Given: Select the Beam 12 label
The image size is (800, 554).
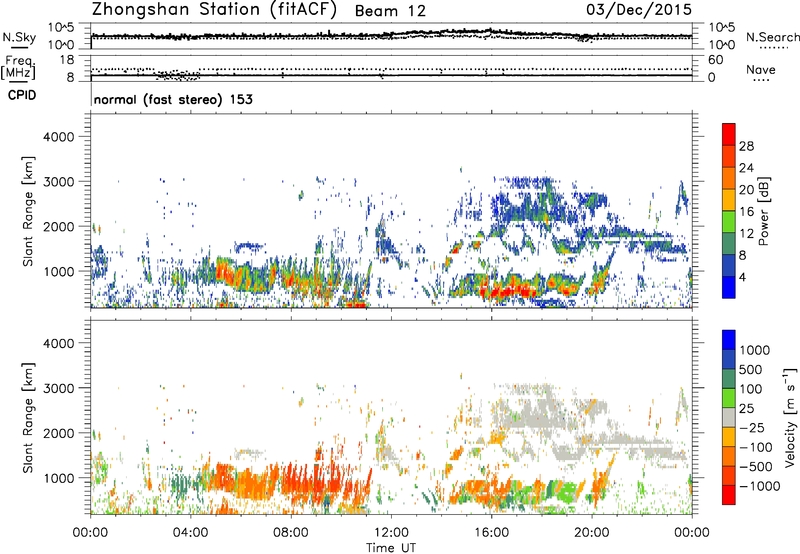Looking at the screenshot, I should [x=390, y=11].
